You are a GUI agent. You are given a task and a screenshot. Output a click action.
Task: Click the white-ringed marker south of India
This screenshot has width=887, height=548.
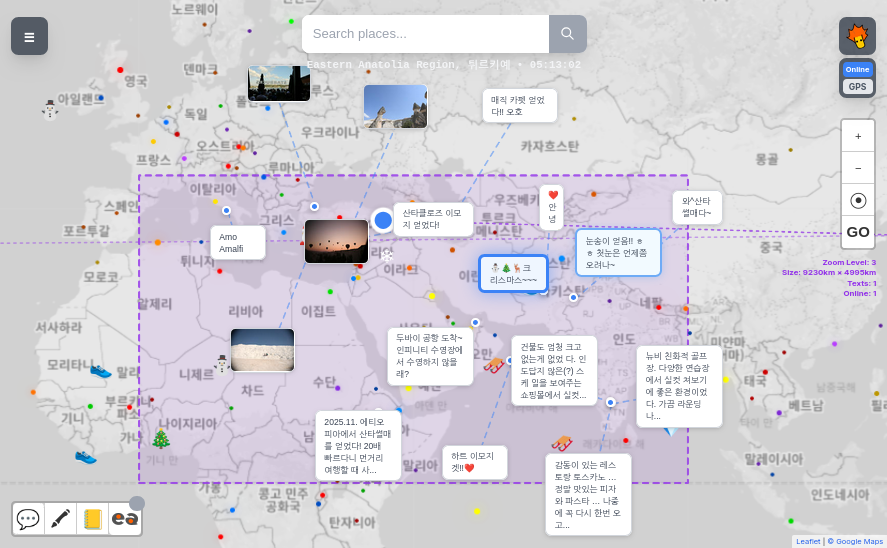pos(610,402)
